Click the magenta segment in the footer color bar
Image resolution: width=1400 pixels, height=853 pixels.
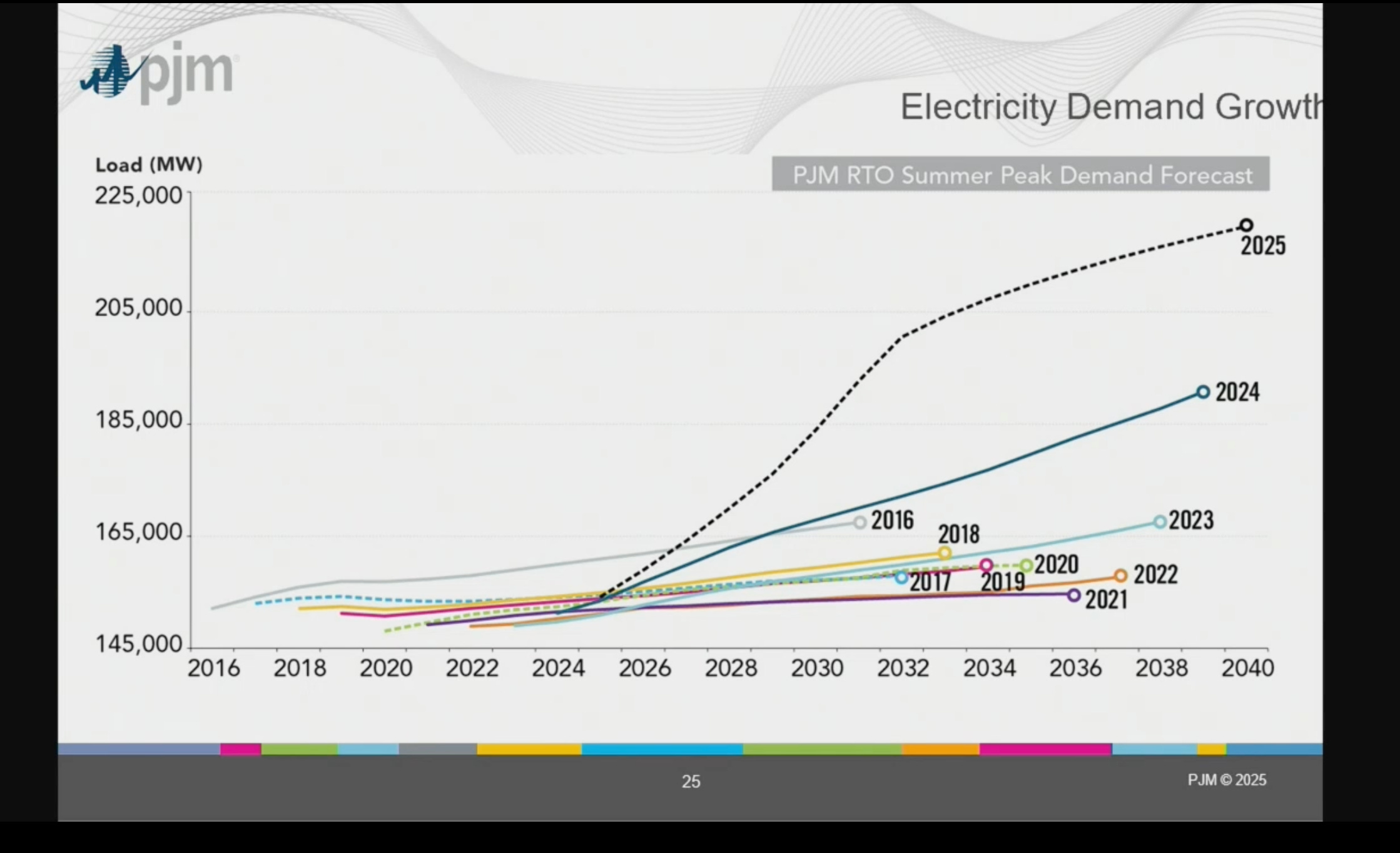click(x=1045, y=749)
